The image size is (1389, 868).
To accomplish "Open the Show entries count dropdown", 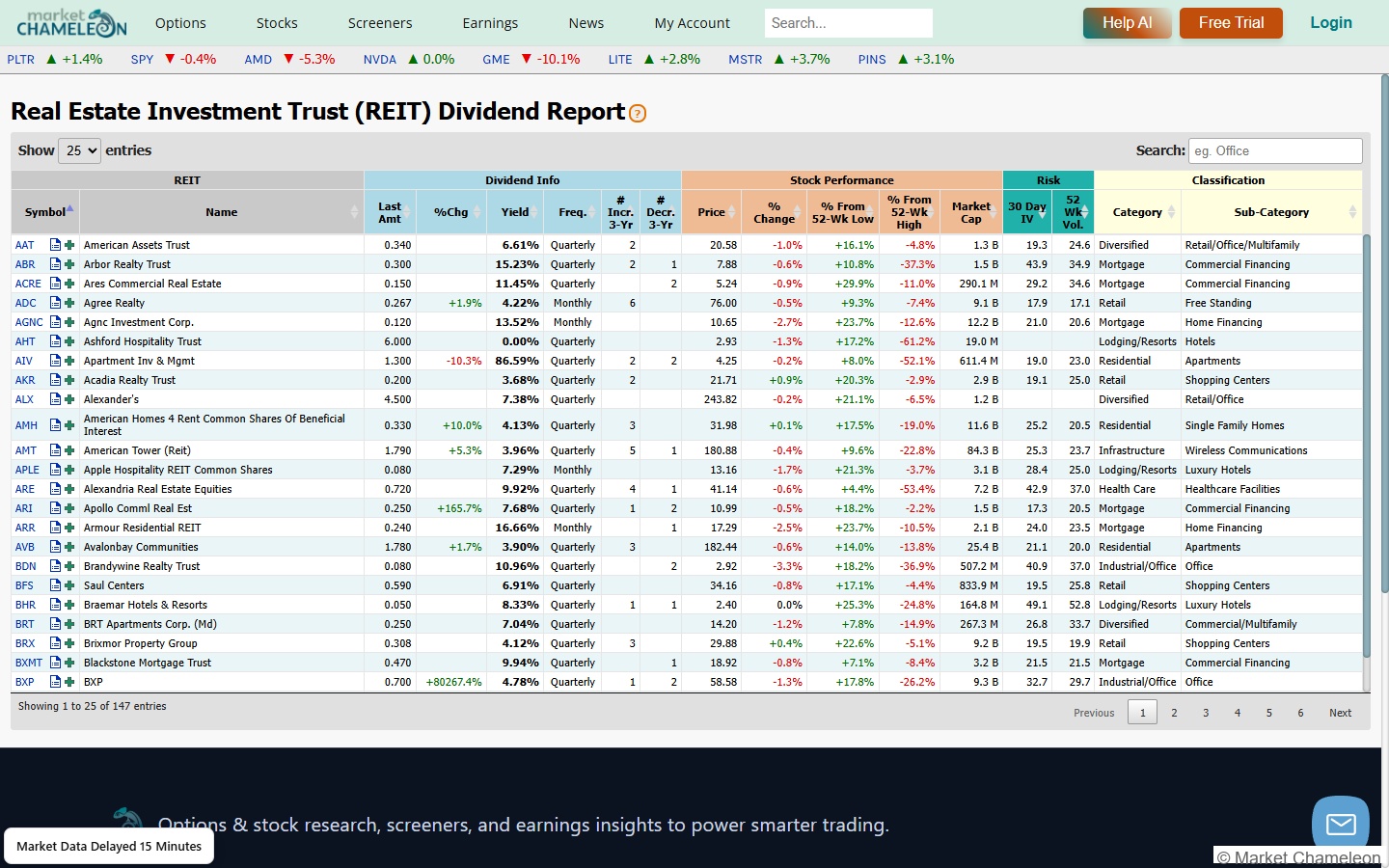I will 79,150.
